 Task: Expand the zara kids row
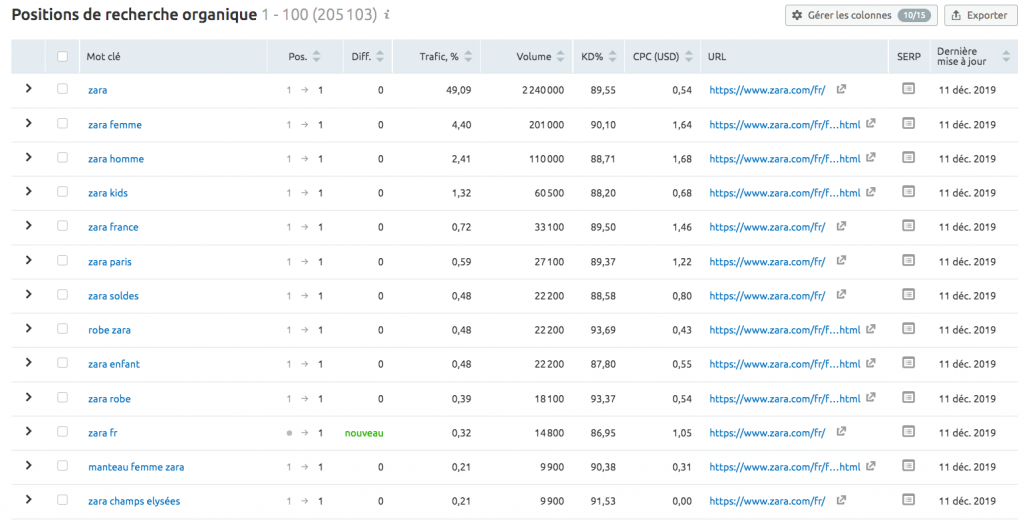click(x=28, y=191)
